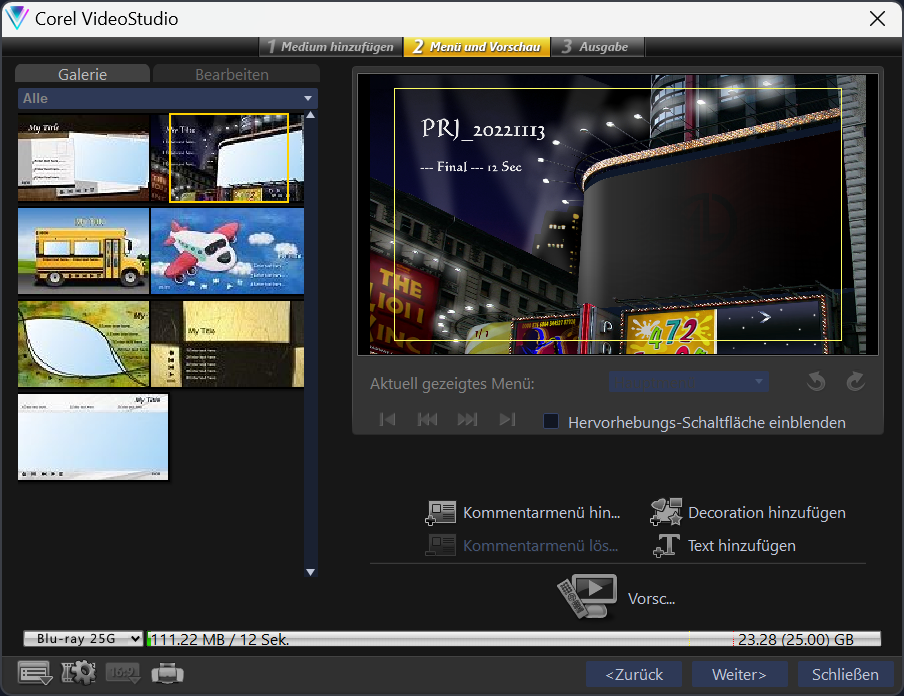
Task: Go to step 1 Medium hinzufügen
Action: [x=330, y=47]
